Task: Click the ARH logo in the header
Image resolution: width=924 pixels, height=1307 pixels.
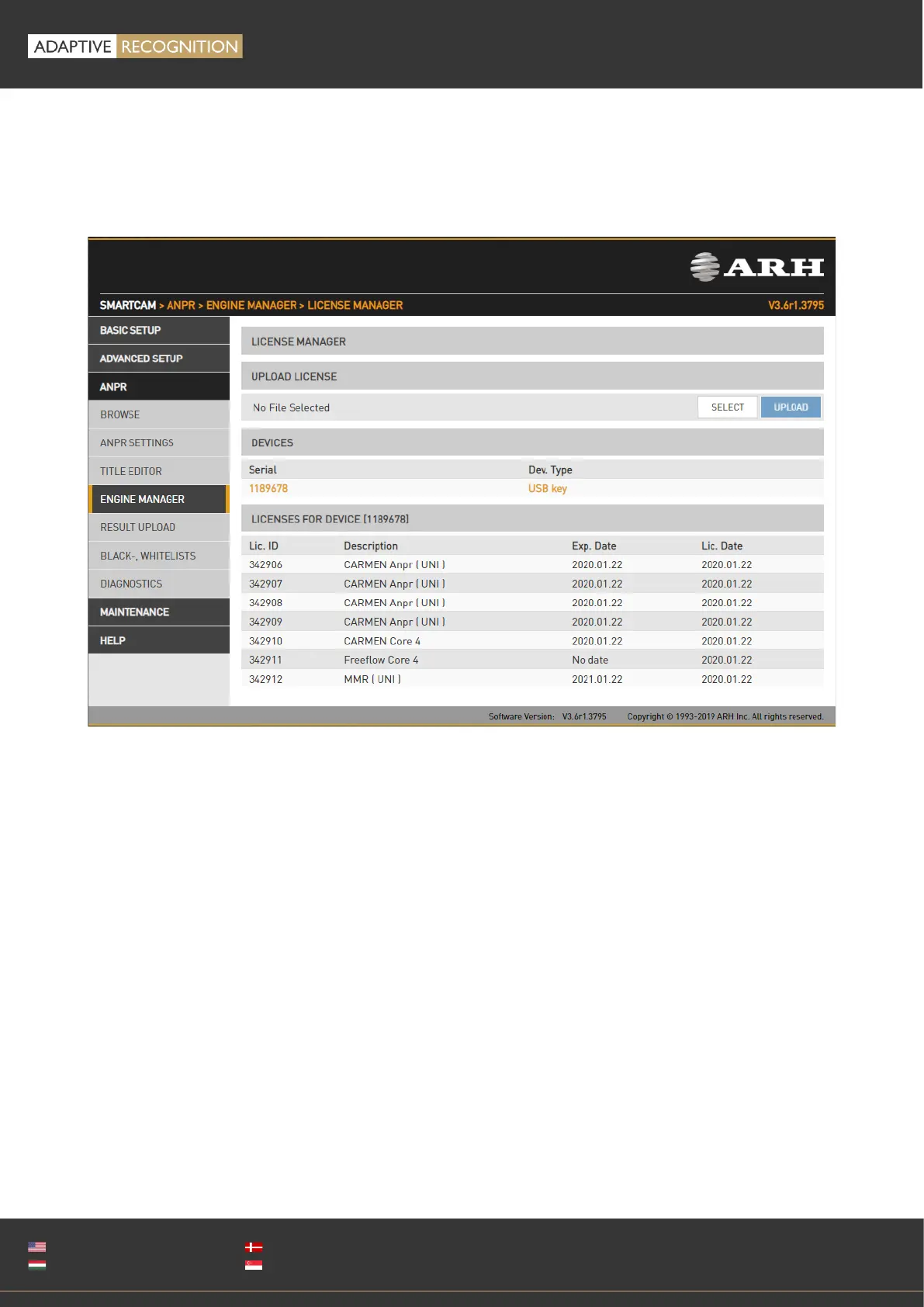Action: tap(757, 267)
